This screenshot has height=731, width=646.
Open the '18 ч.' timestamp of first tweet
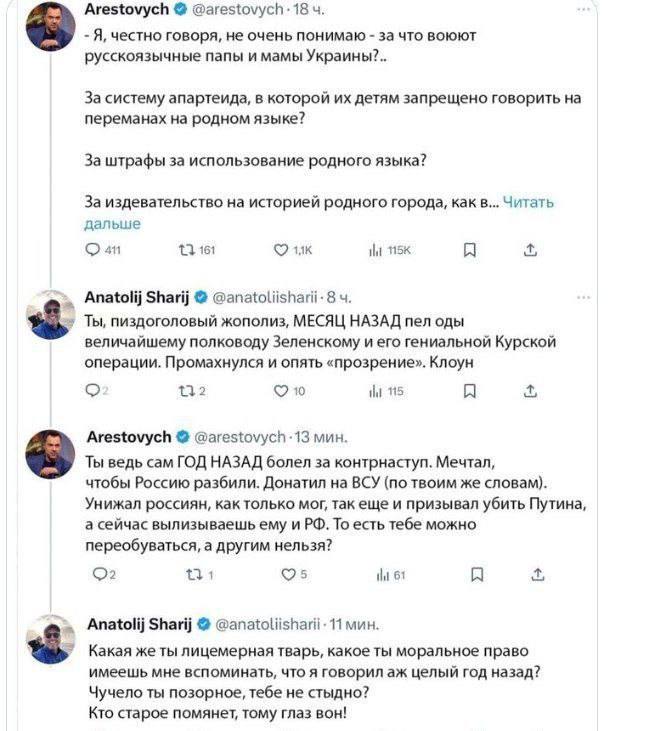(x=300, y=9)
